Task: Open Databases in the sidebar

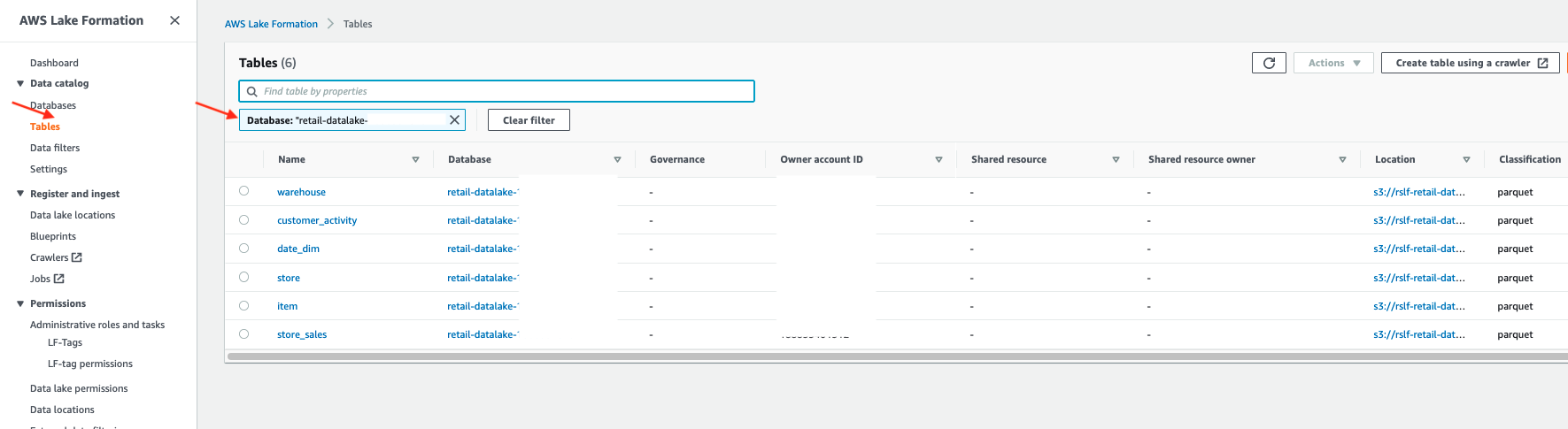Action: click(53, 105)
